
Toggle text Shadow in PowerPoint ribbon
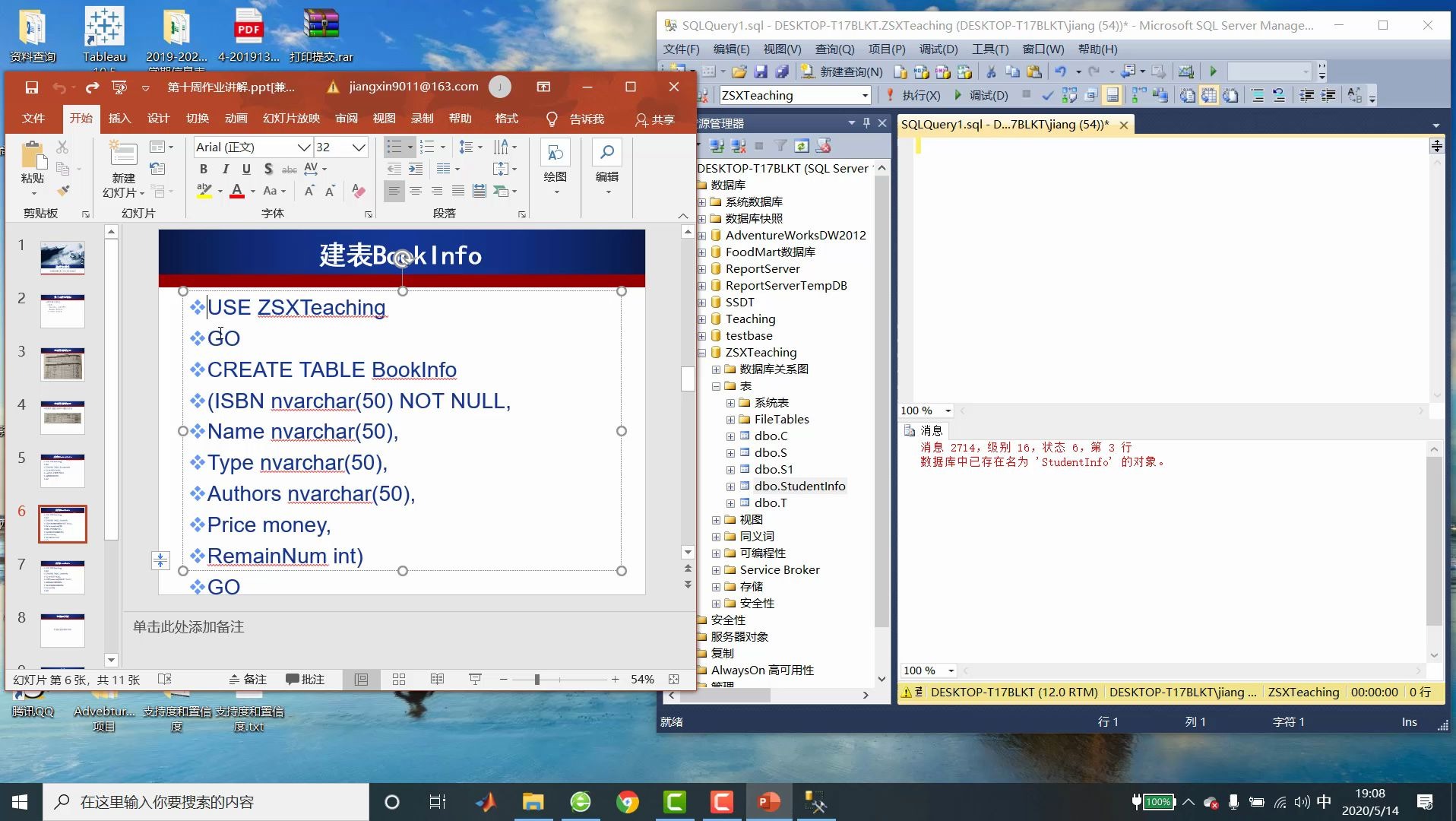pos(267,169)
